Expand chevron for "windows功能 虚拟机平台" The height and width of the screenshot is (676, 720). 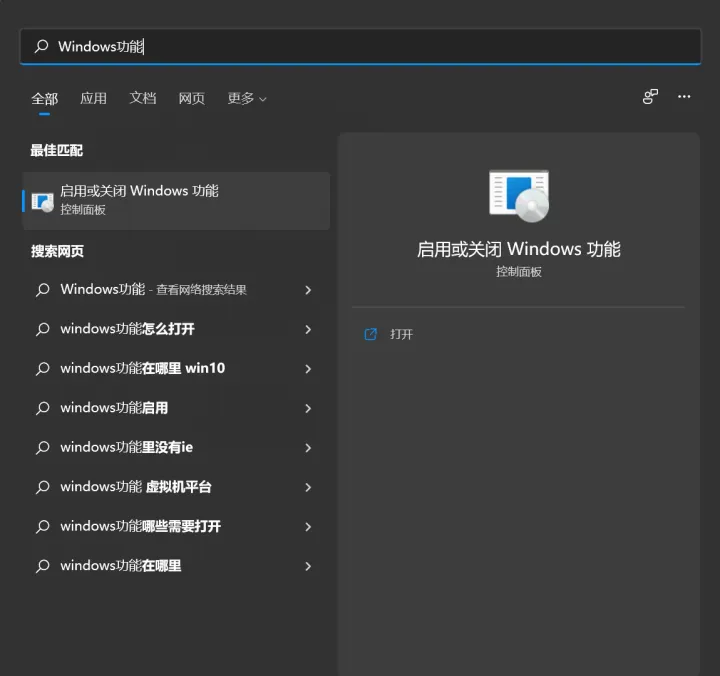tap(308, 487)
